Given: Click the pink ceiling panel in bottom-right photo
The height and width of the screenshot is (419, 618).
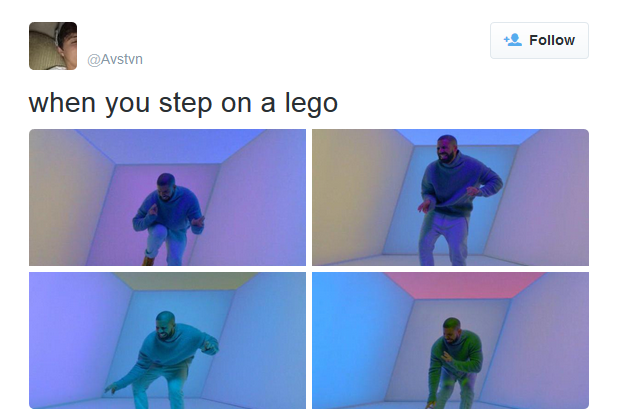Looking at the screenshot, I should pos(465,285).
